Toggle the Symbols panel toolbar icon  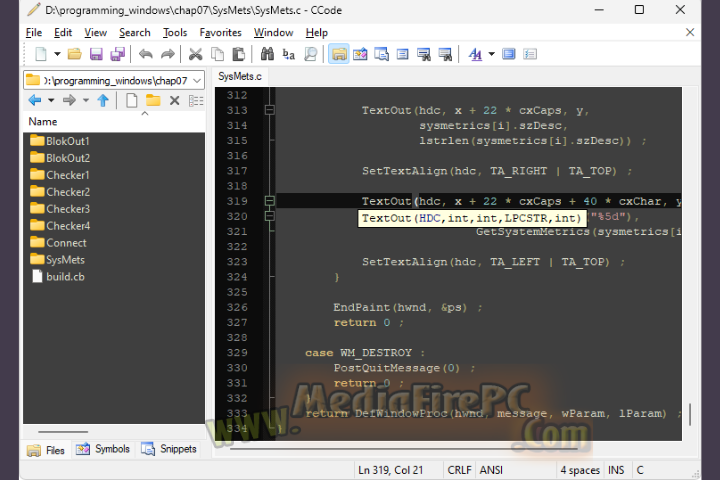(x=360, y=54)
